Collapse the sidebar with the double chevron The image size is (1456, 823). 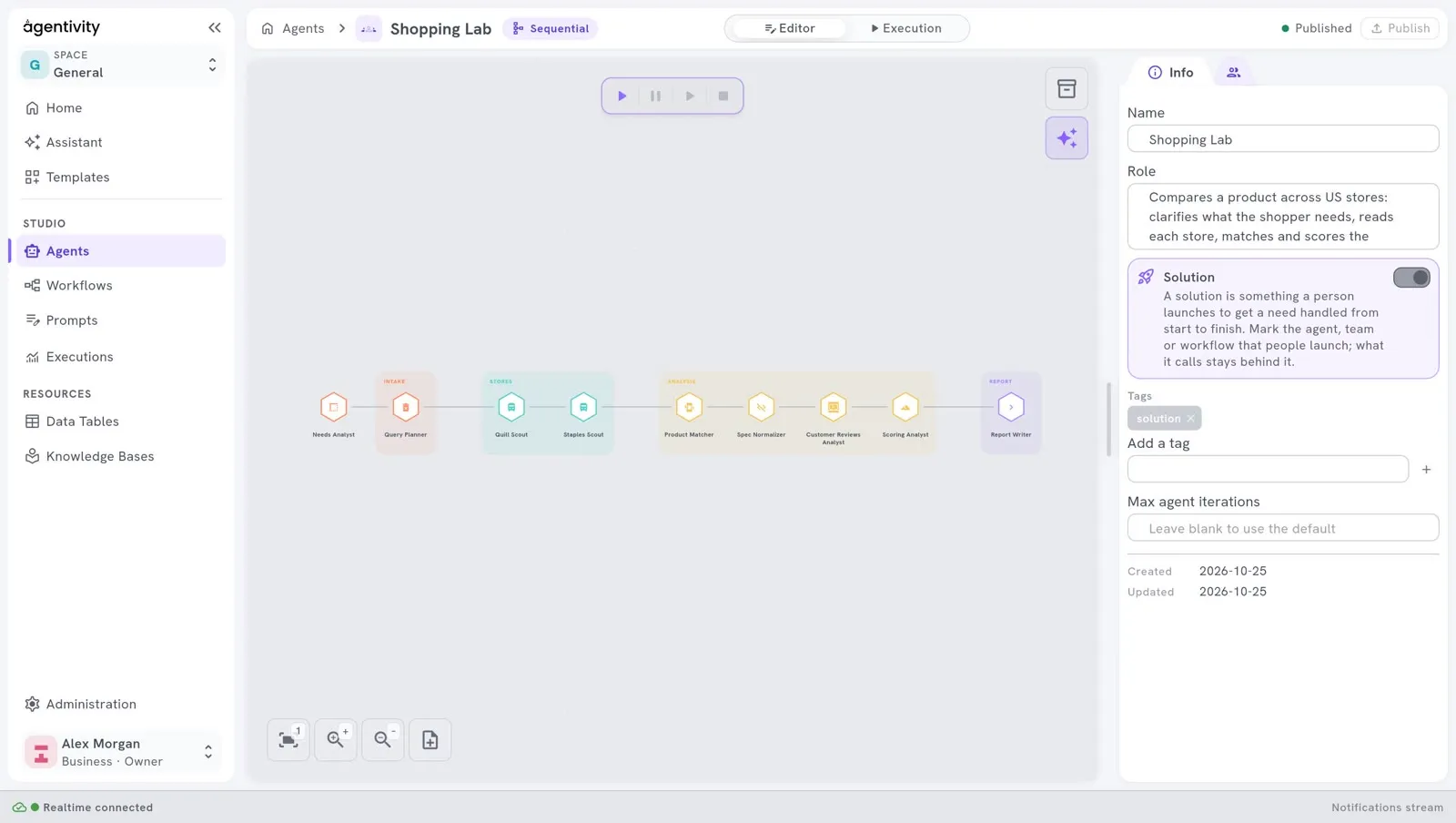pyautogui.click(x=215, y=28)
